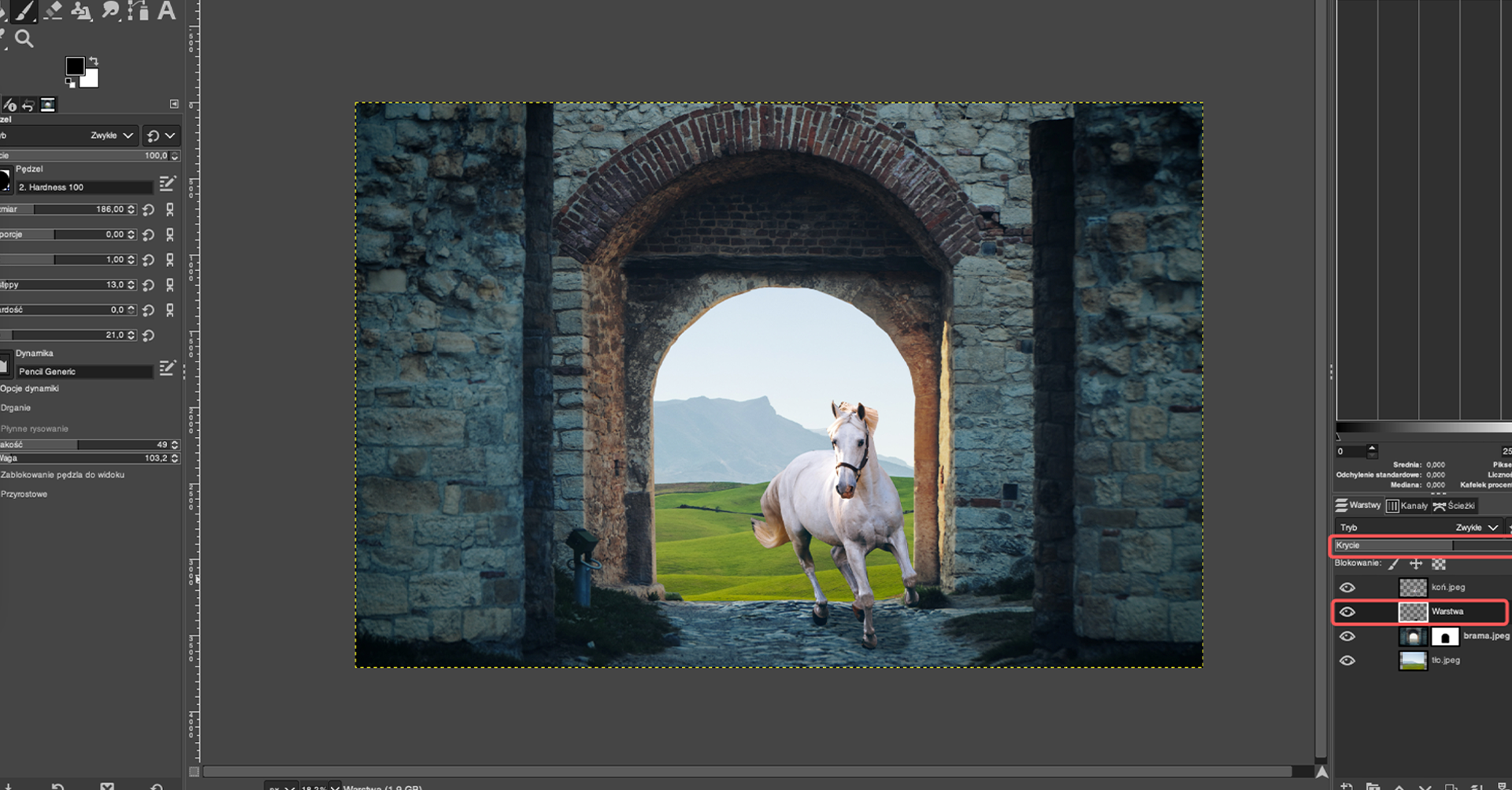1512x790 pixels.
Task: Lock the layer alpha channel
Action: pos(1439,564)
